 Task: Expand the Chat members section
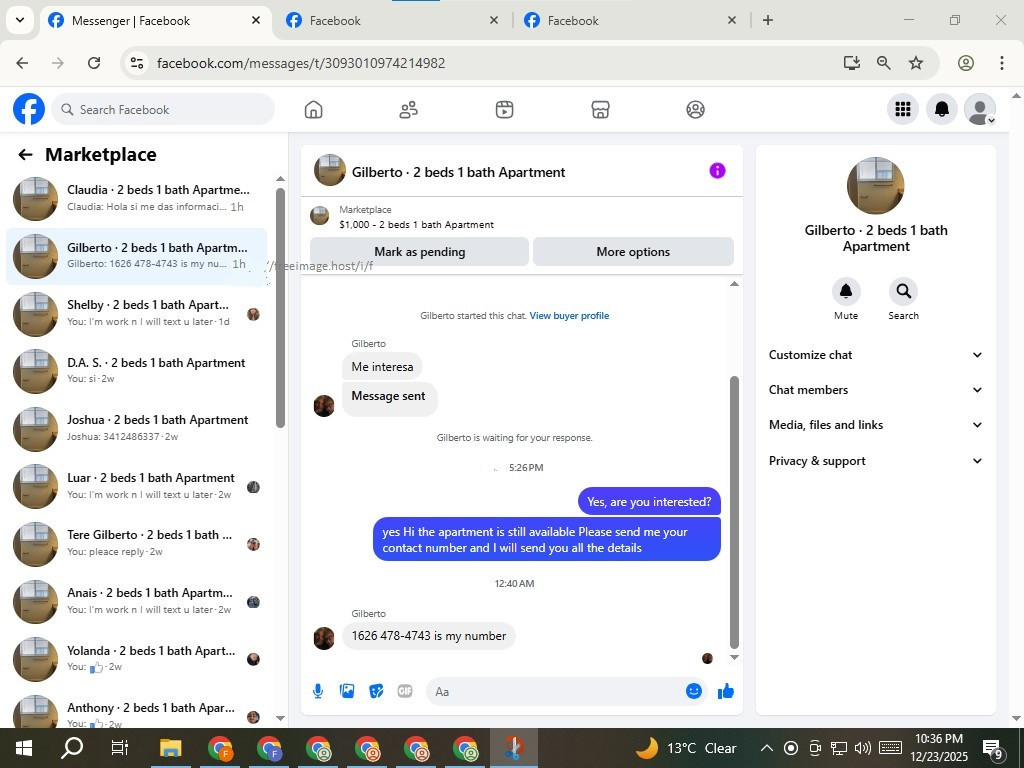875,390
